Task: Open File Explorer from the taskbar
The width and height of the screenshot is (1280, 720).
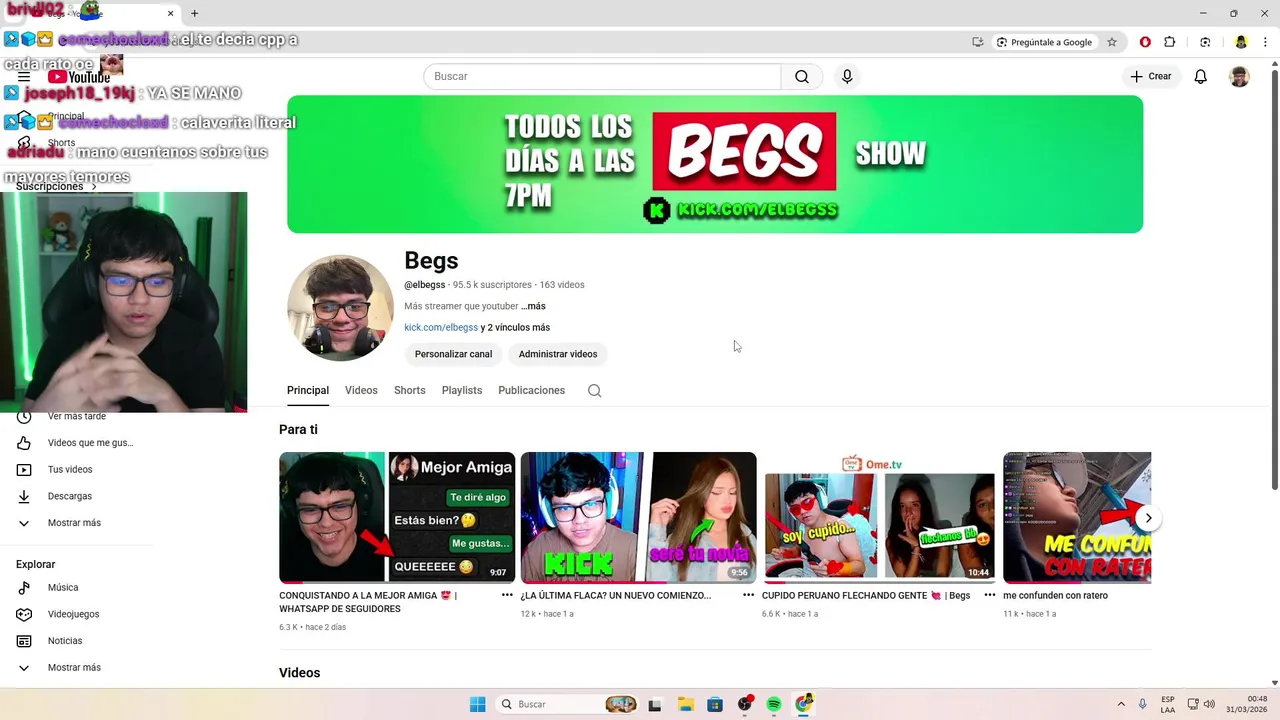Action: [685, 704]
